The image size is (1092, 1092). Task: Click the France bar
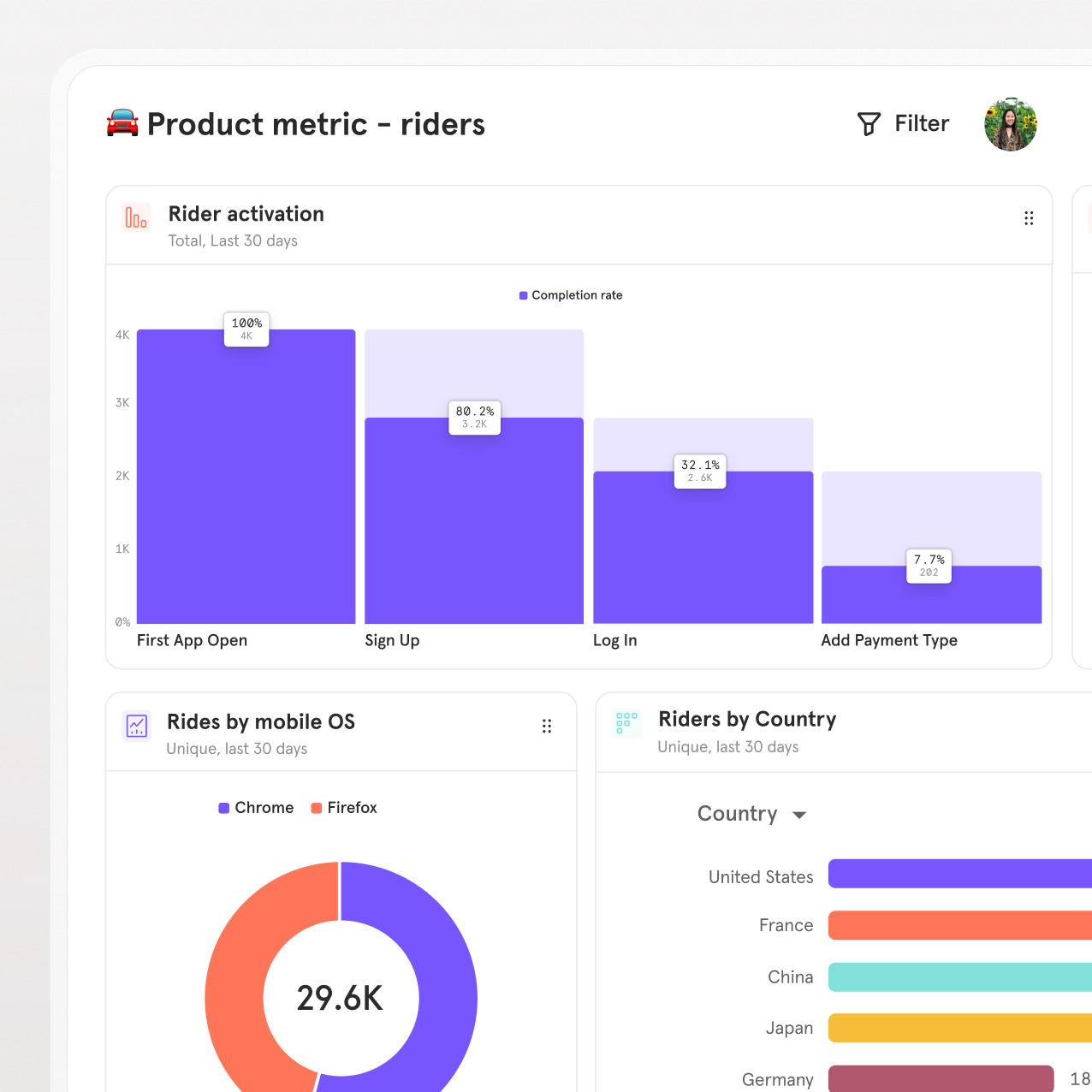point(960,925)
